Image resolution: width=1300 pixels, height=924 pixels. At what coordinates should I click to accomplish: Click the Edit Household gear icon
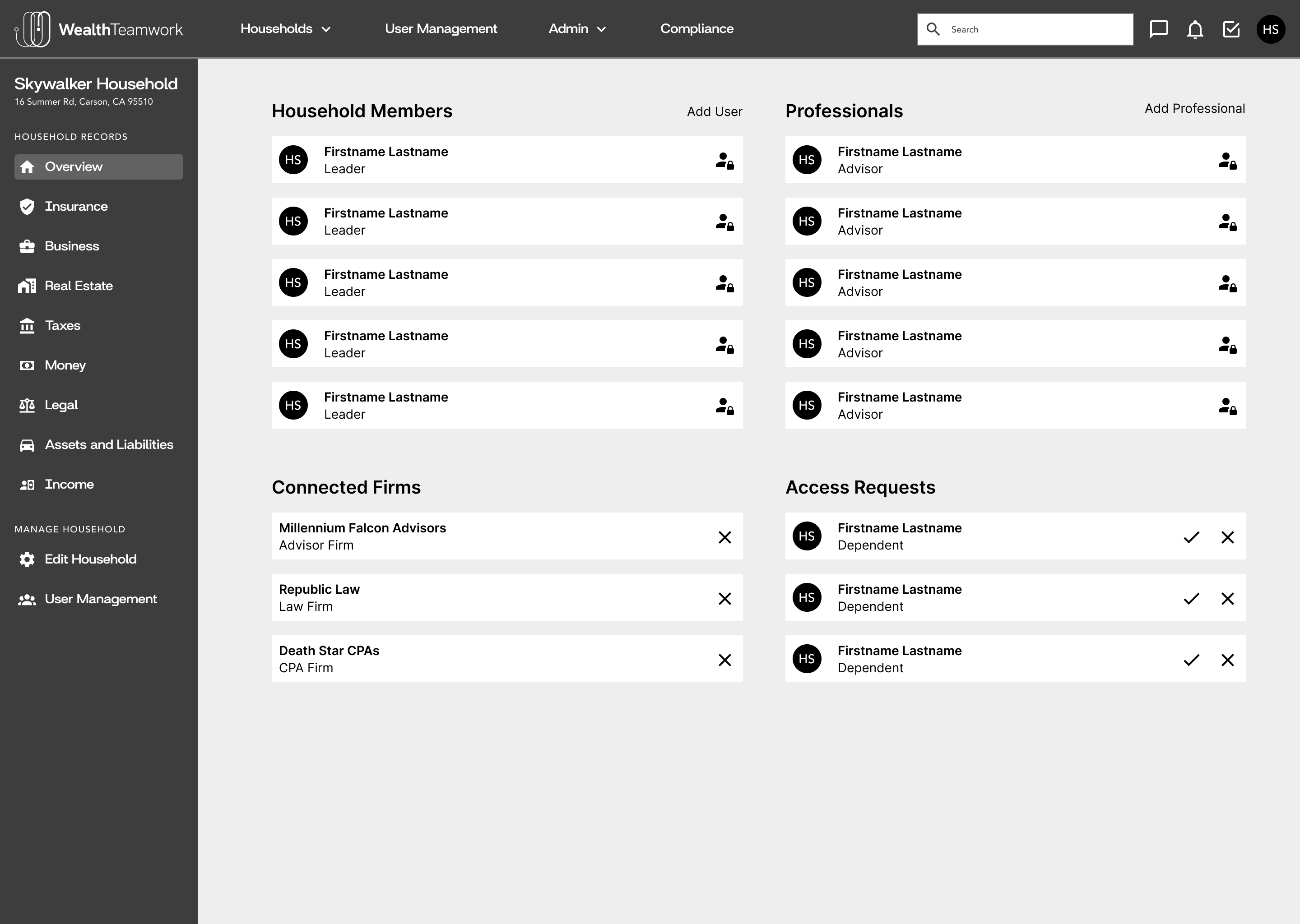27,559
